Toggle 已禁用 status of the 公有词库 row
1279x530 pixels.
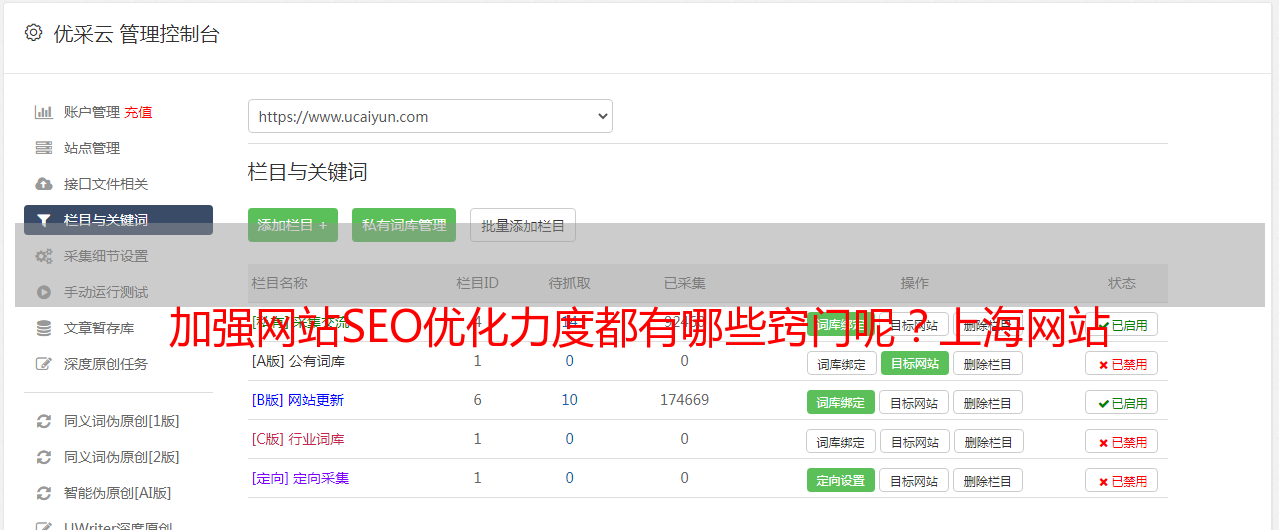click(1122, 363)
